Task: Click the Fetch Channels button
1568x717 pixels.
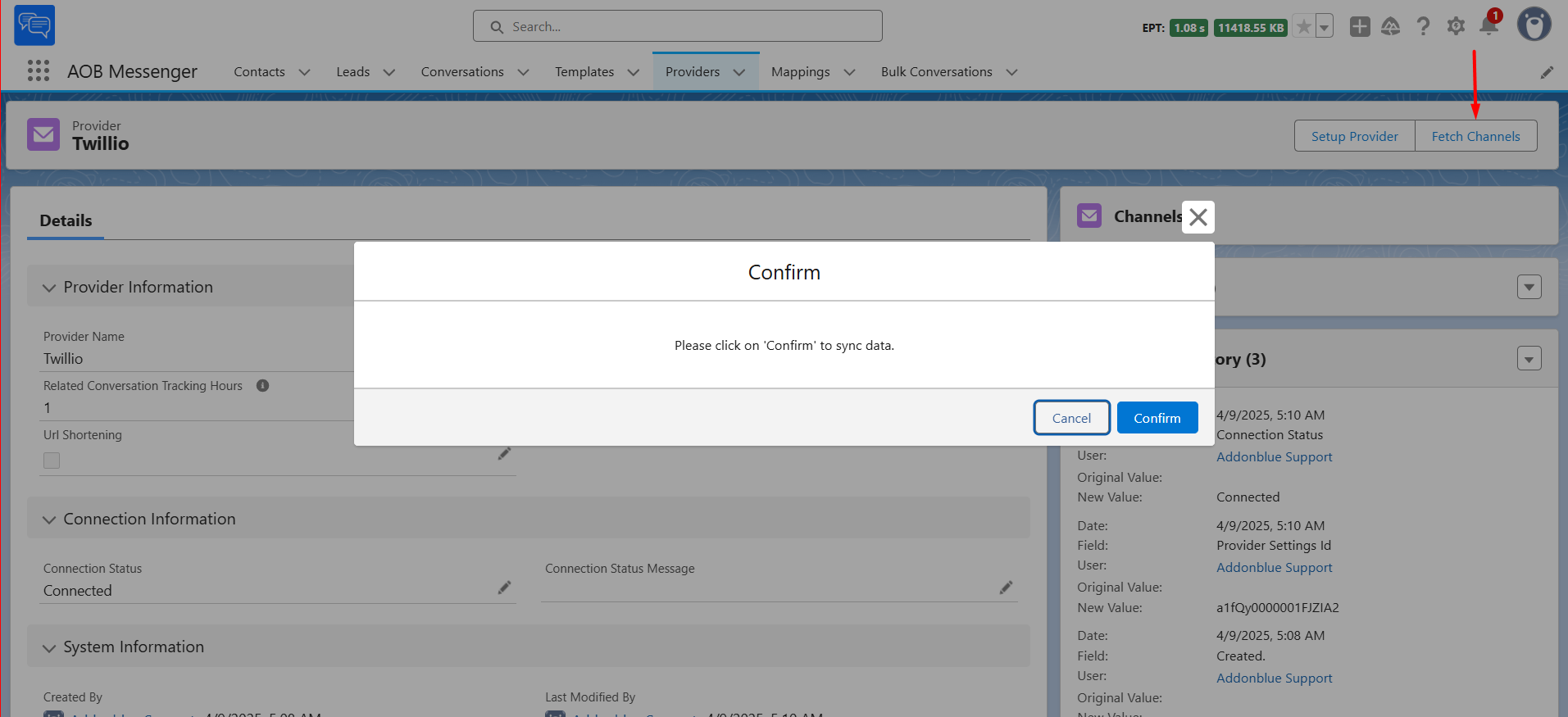Action: click(1475, 136)
